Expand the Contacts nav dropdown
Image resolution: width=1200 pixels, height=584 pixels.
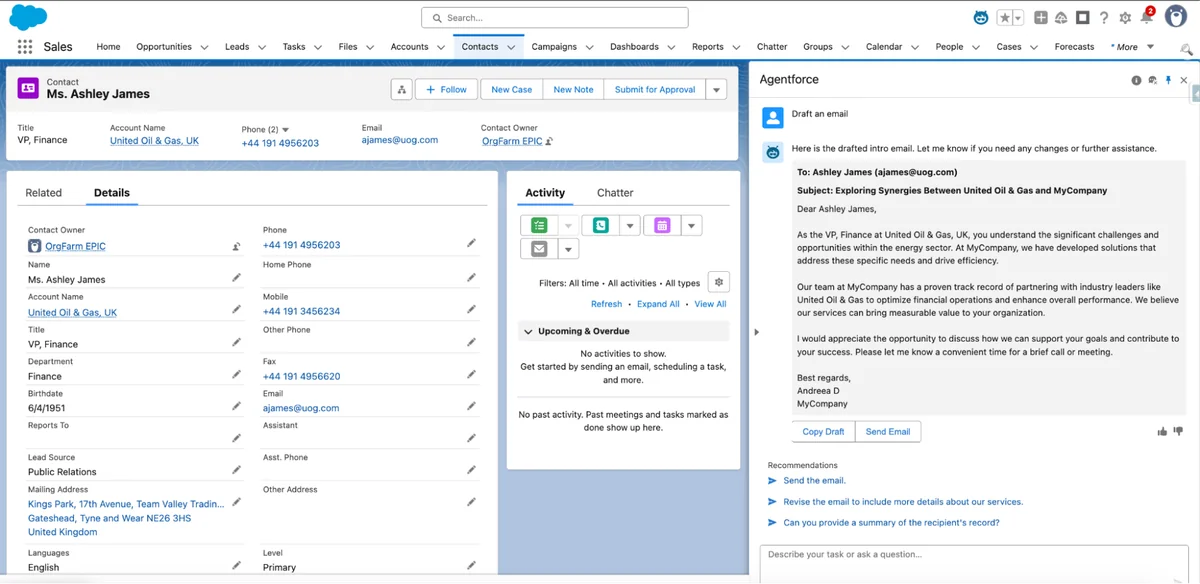click(511, 47)
